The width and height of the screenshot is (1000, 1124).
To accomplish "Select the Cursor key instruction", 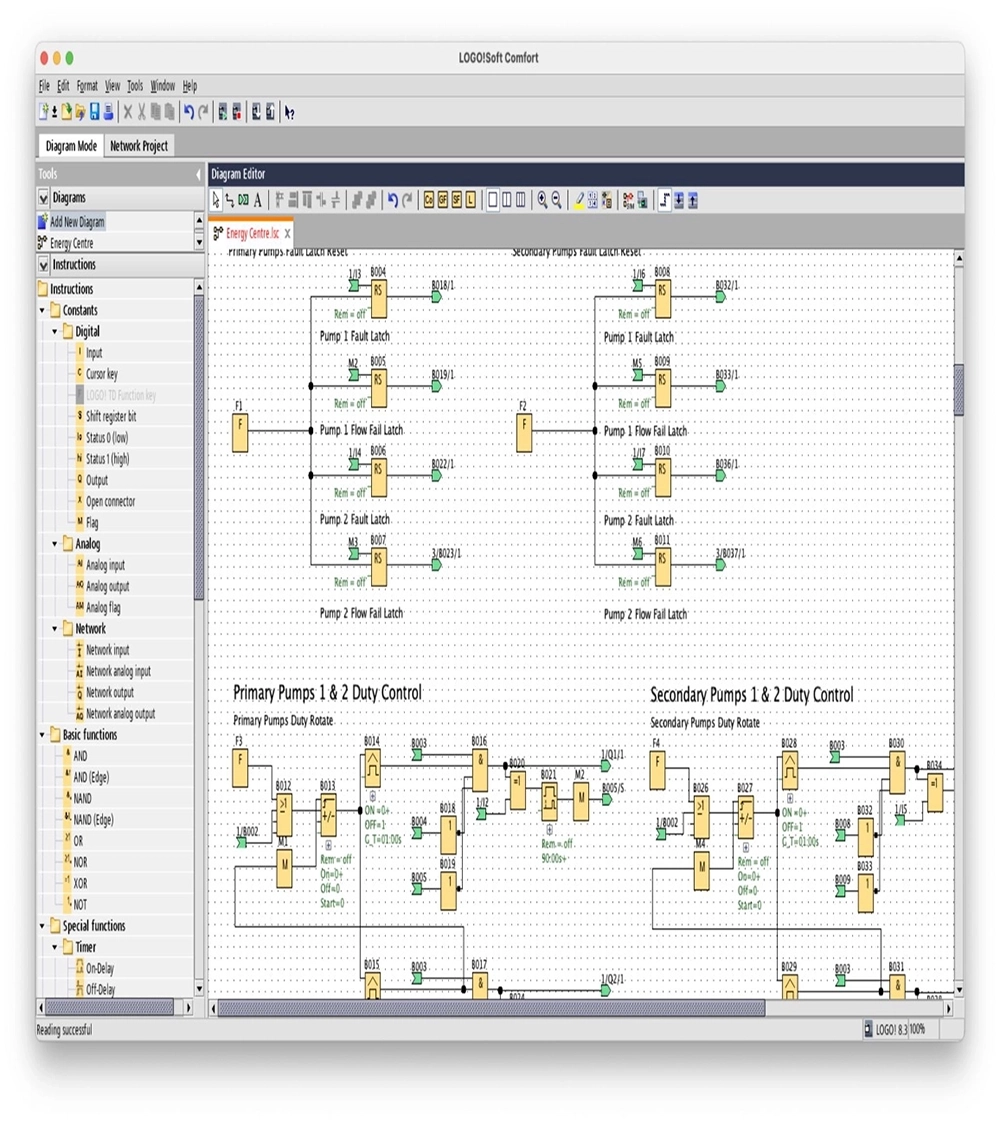I will (102, 374).
